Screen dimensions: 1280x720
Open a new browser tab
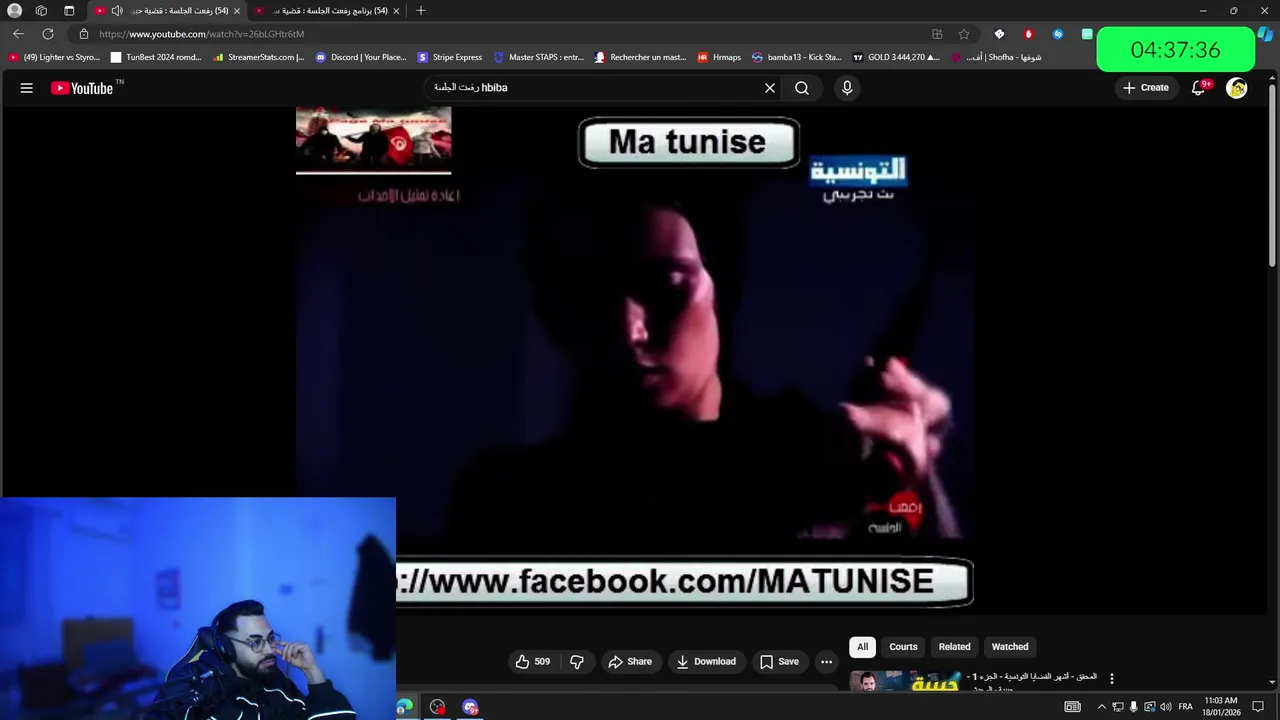coord(421,11)
